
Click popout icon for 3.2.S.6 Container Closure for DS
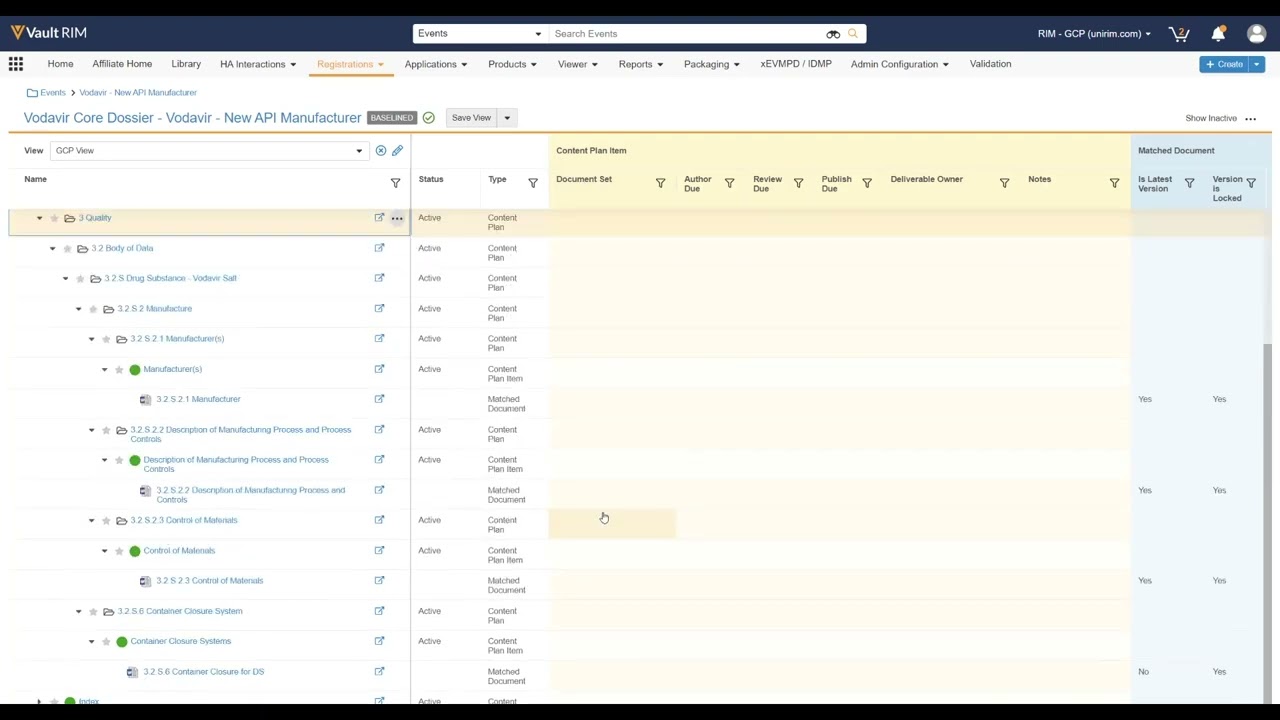tap(379, 672)
